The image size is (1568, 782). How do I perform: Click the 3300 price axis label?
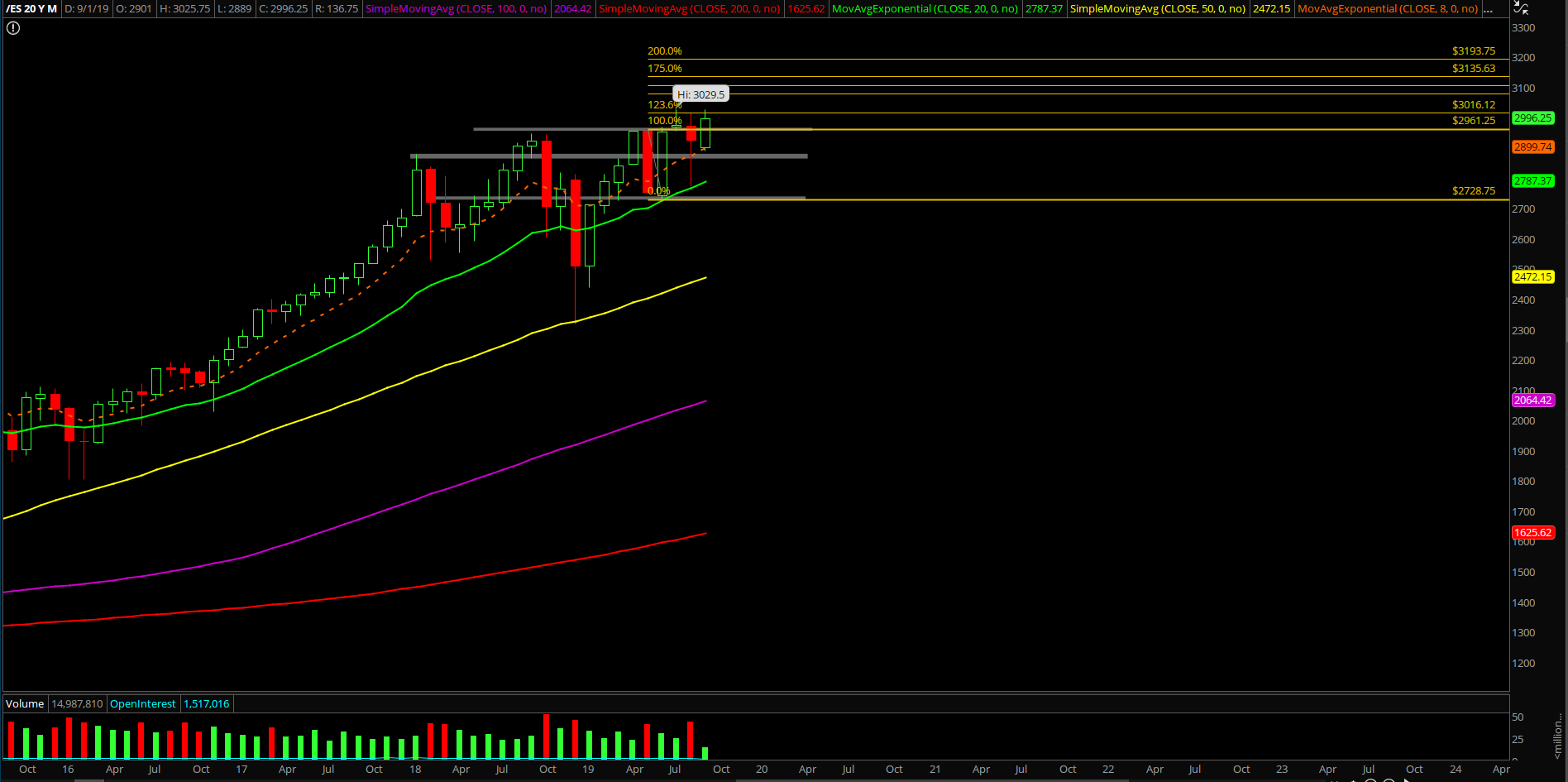pos(1523,28)
